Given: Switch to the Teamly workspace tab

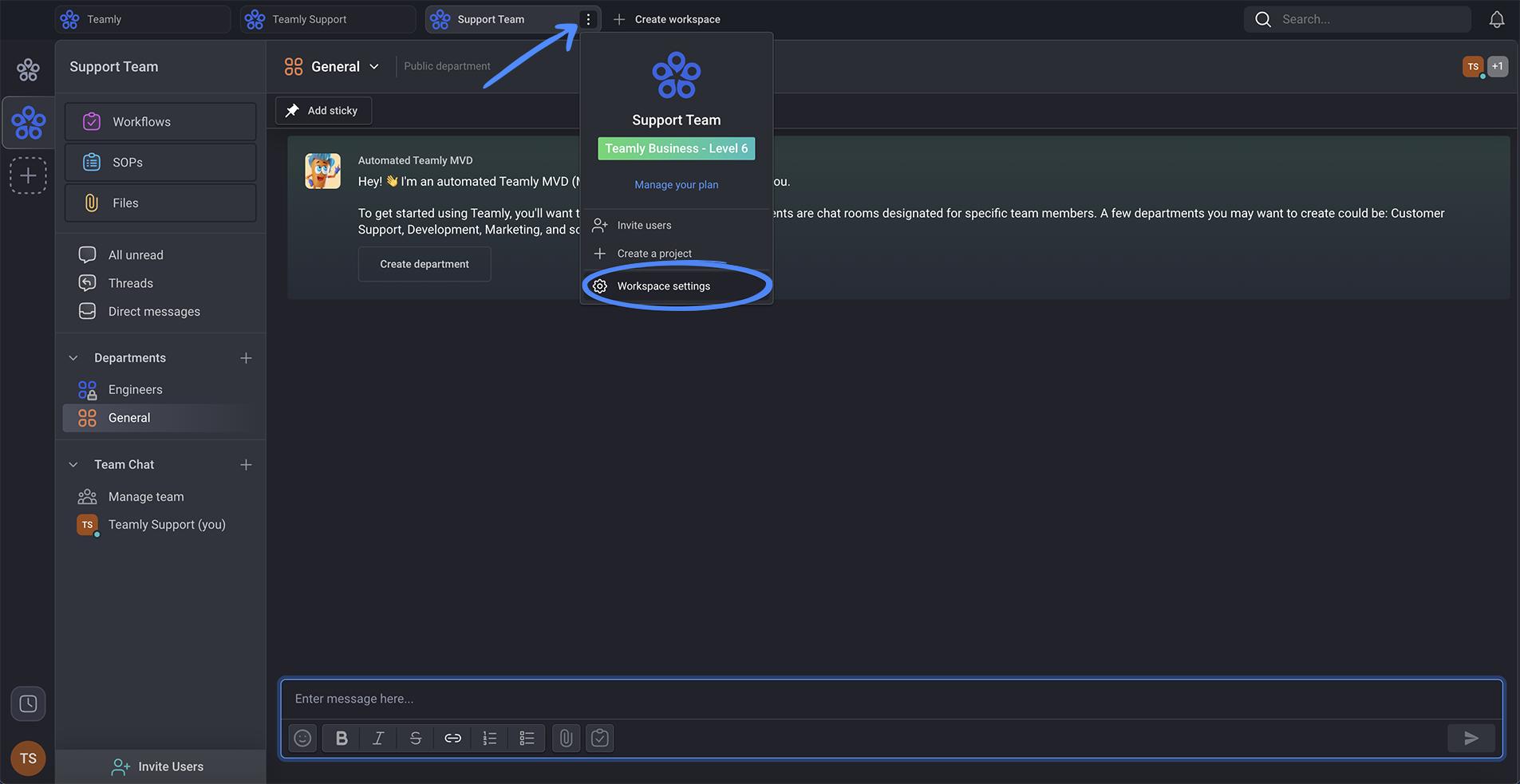Looking at the screenshot, I should 143,19.
